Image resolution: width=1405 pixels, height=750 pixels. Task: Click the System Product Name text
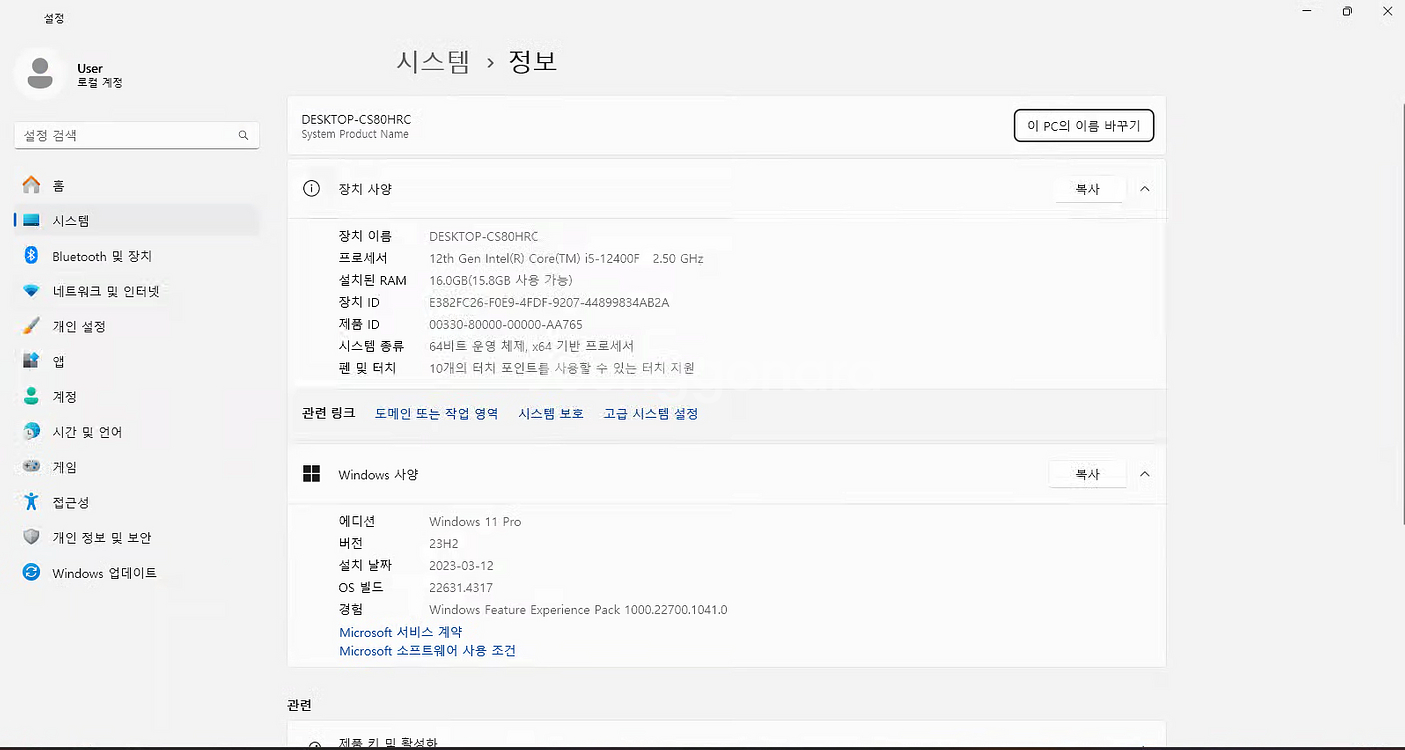coord(355,135)
